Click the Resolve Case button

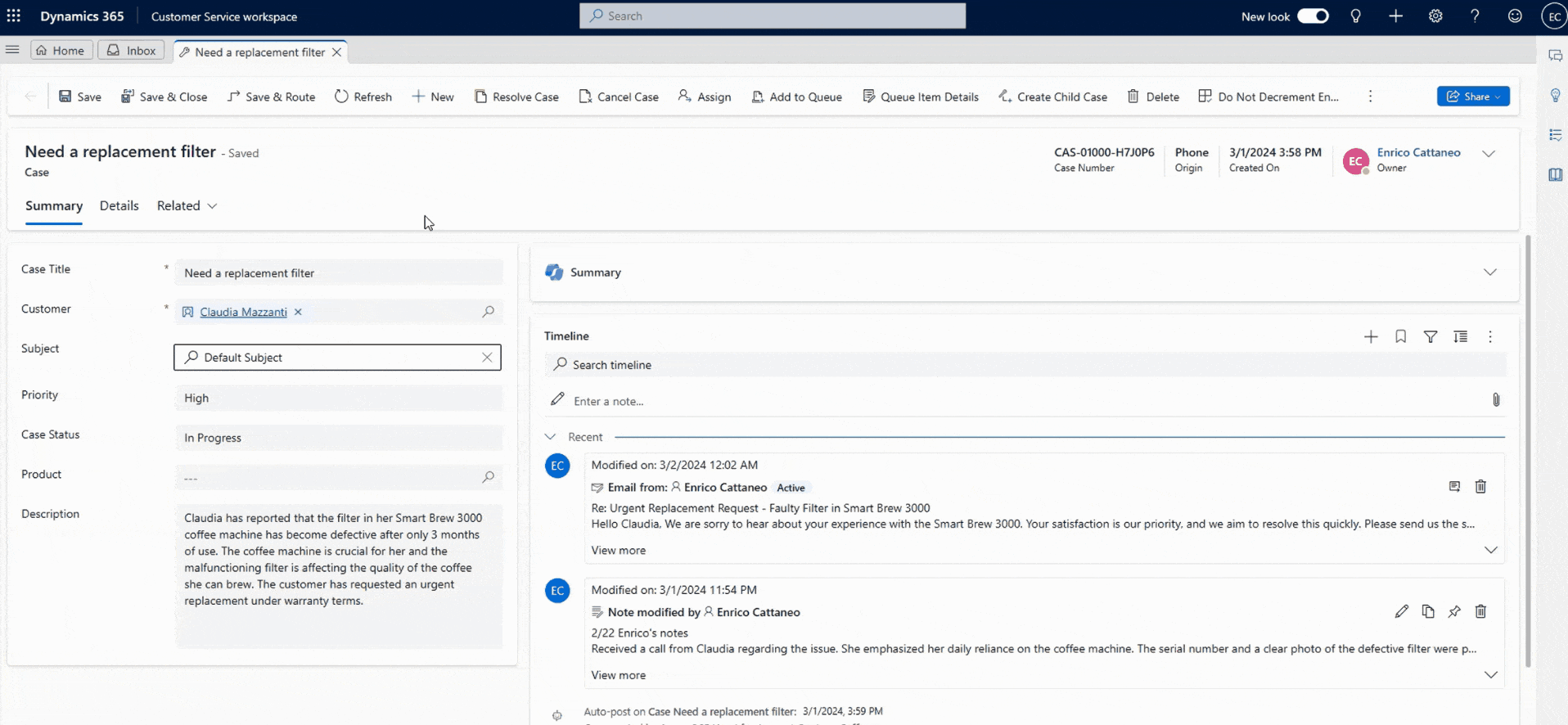click(516, 97)
